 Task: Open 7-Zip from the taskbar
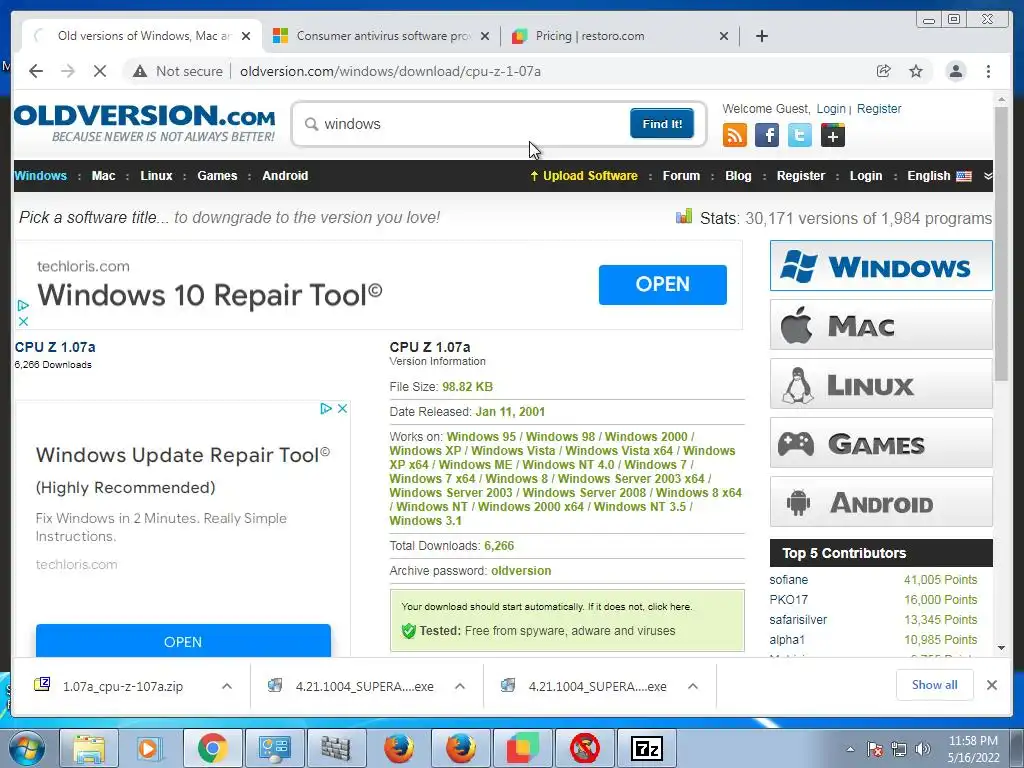[x=647, y=748]
